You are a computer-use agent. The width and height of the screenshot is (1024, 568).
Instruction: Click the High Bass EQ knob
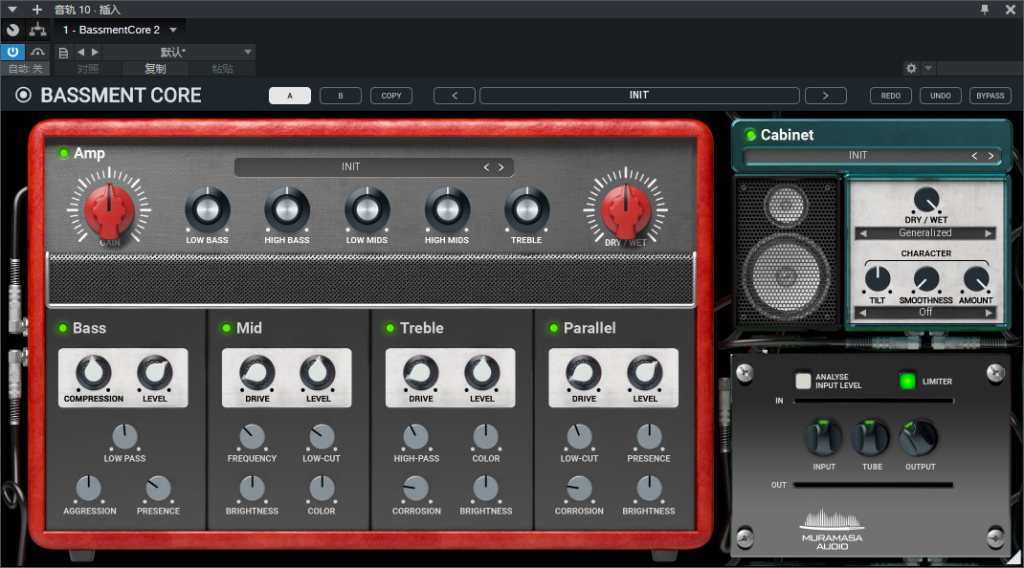pyautogui.click(x=287, y=210)
